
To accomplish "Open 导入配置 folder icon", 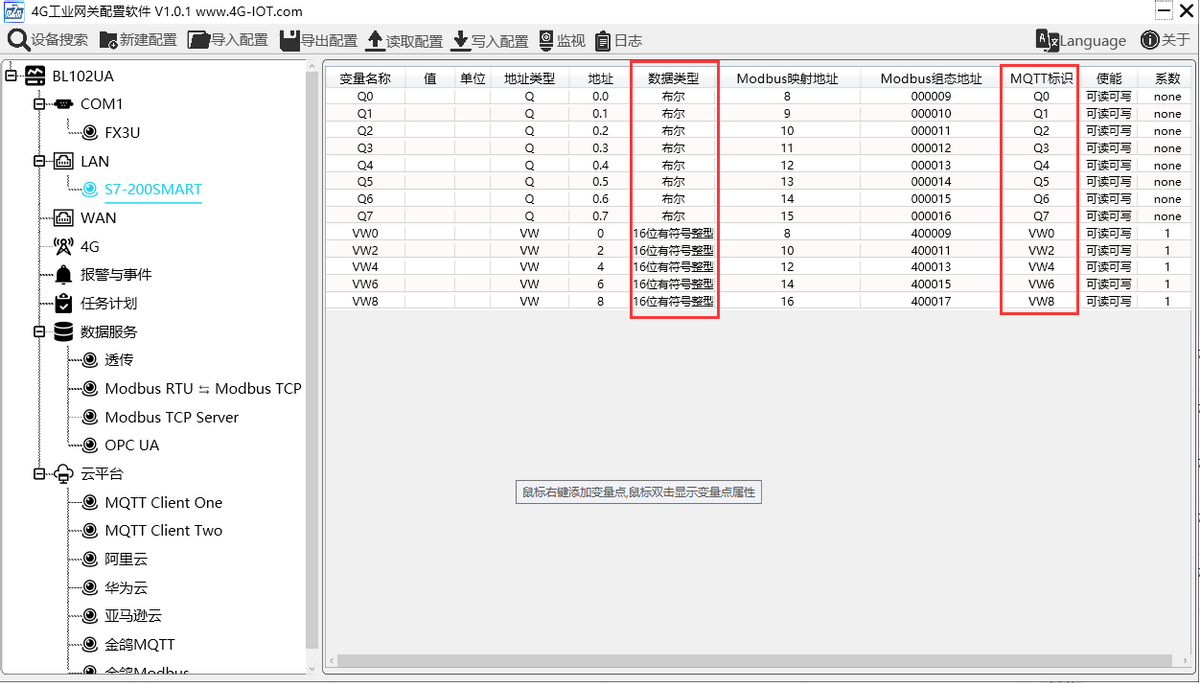I will click(198, 40).
